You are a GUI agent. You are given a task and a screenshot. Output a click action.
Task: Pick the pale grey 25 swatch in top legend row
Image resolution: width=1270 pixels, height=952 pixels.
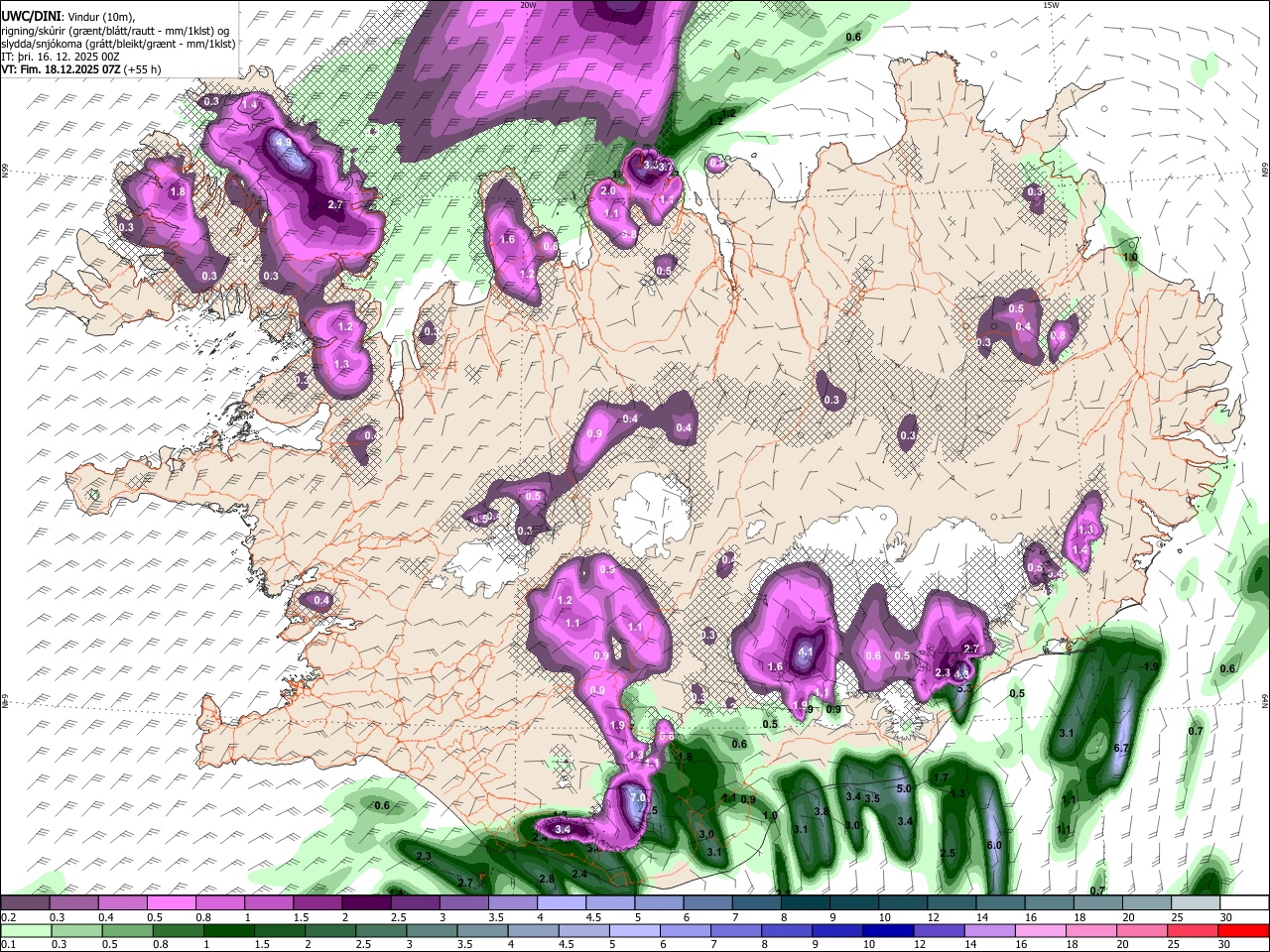point(1196,902)
